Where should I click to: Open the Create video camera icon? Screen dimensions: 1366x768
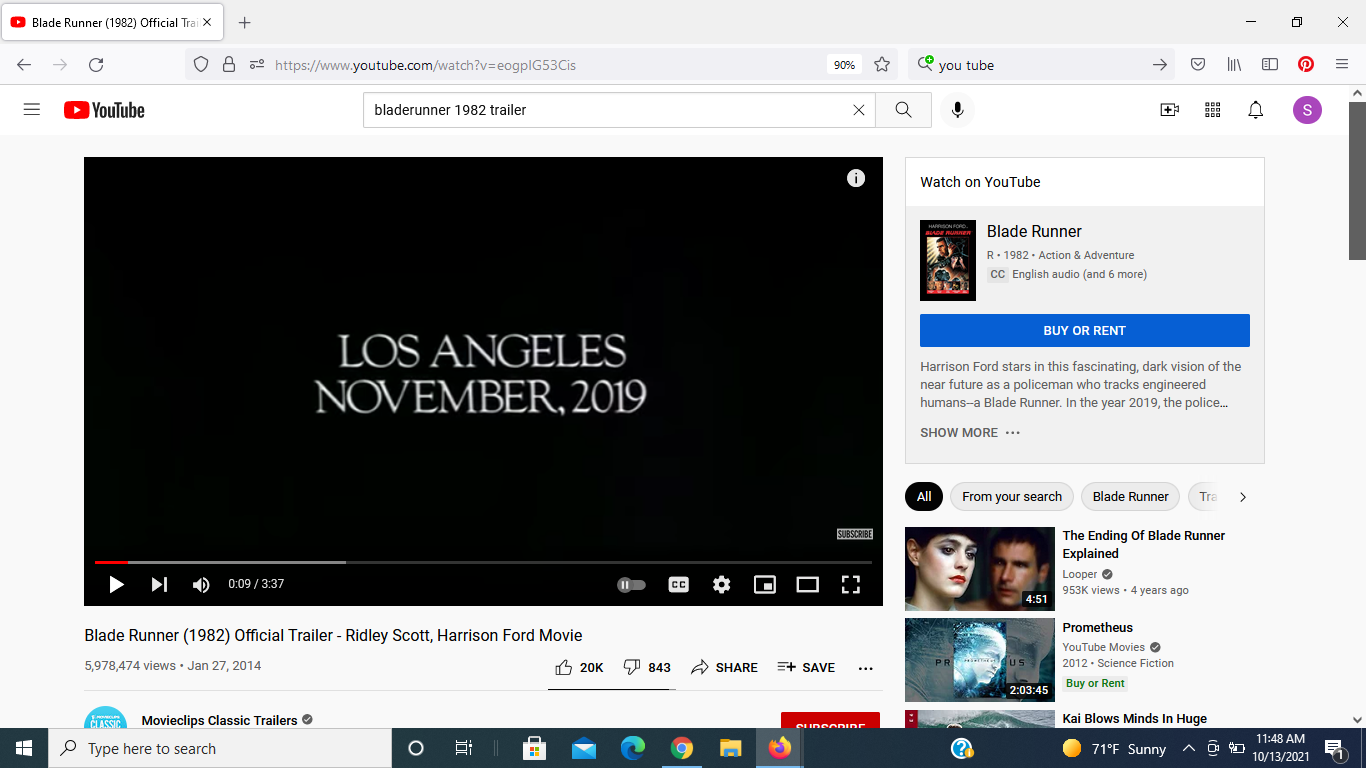(x=1169, y=110)
